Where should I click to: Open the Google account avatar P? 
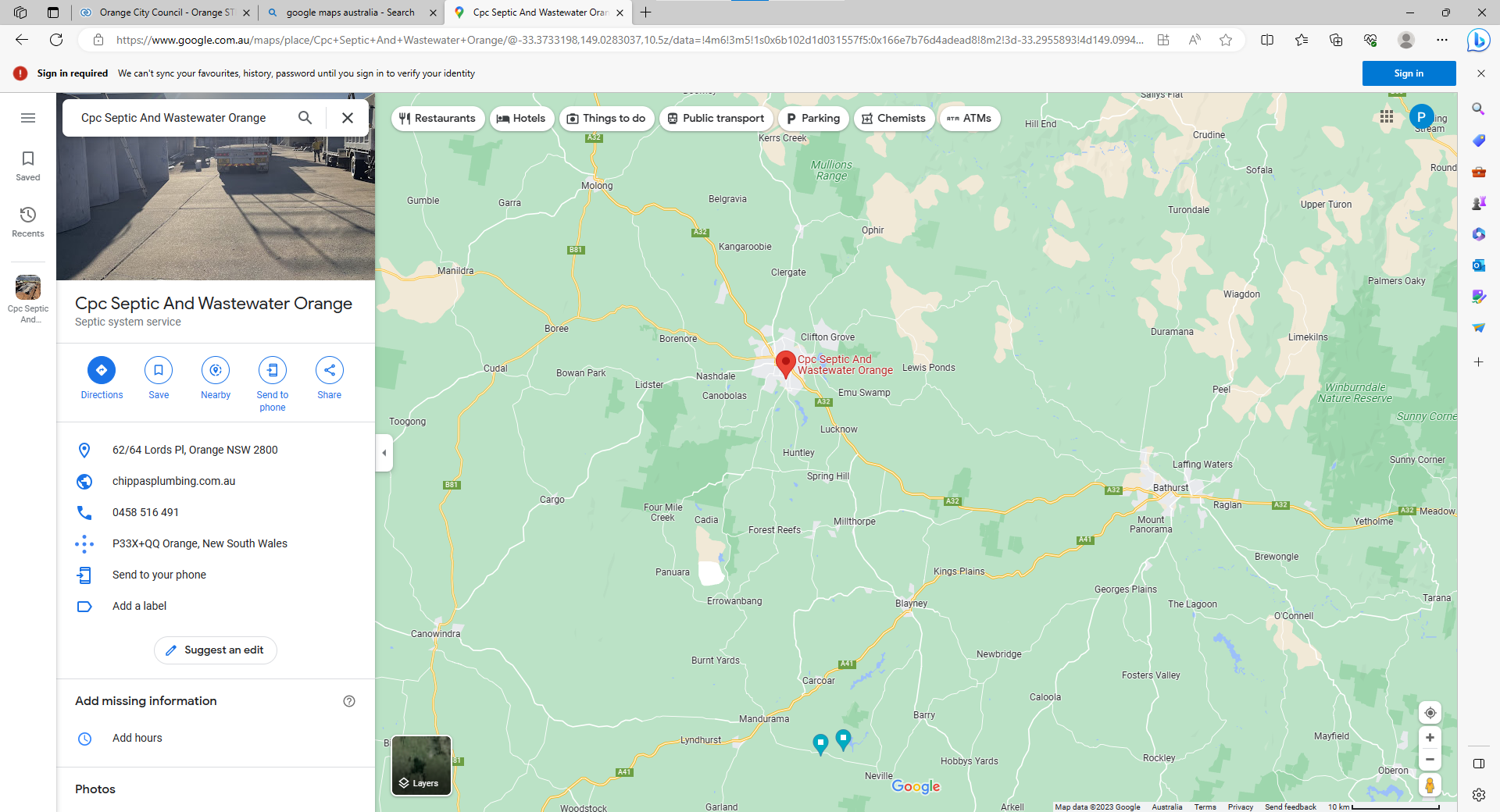1421,116
